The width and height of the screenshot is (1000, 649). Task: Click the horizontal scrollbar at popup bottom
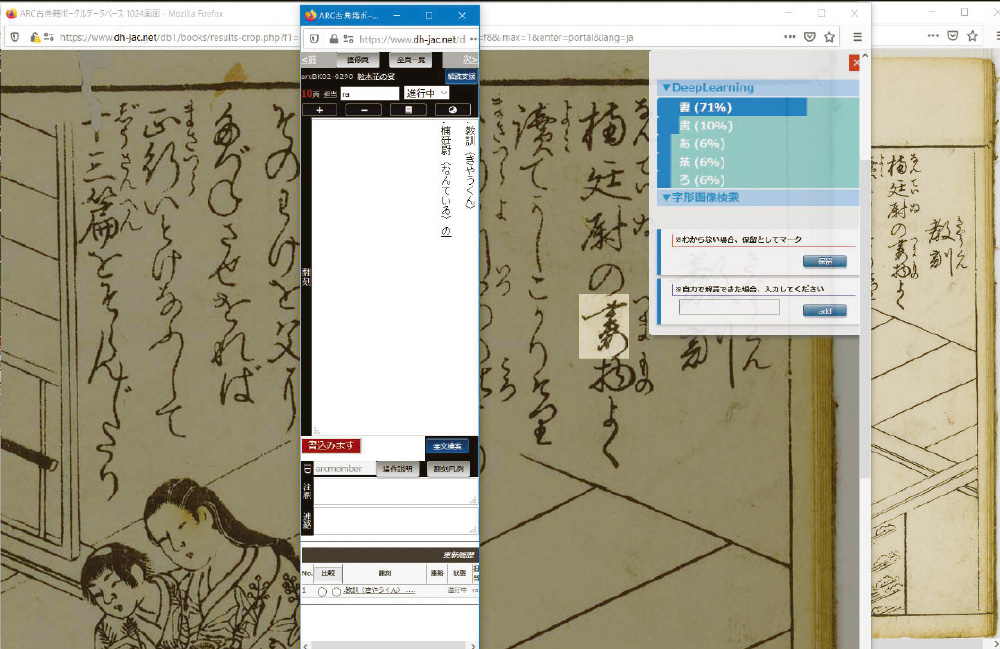click(x=390, y=645)
